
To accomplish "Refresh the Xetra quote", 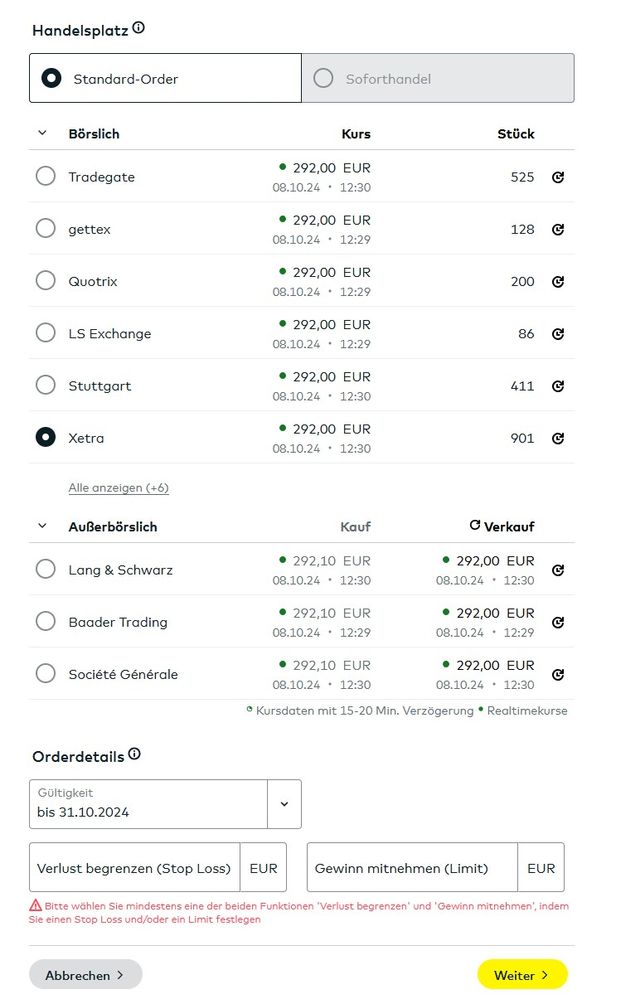I will tap(558, 438).
